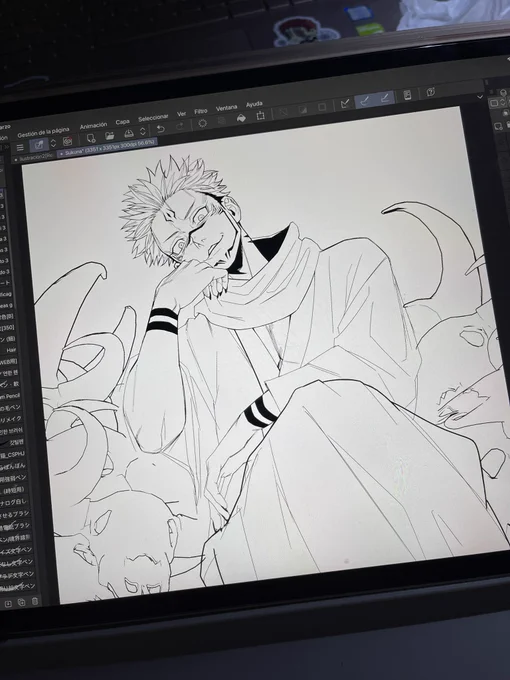Click the Clear (sunburst) icon
This screenshot has height=680, width=510.
click(202, 123)
